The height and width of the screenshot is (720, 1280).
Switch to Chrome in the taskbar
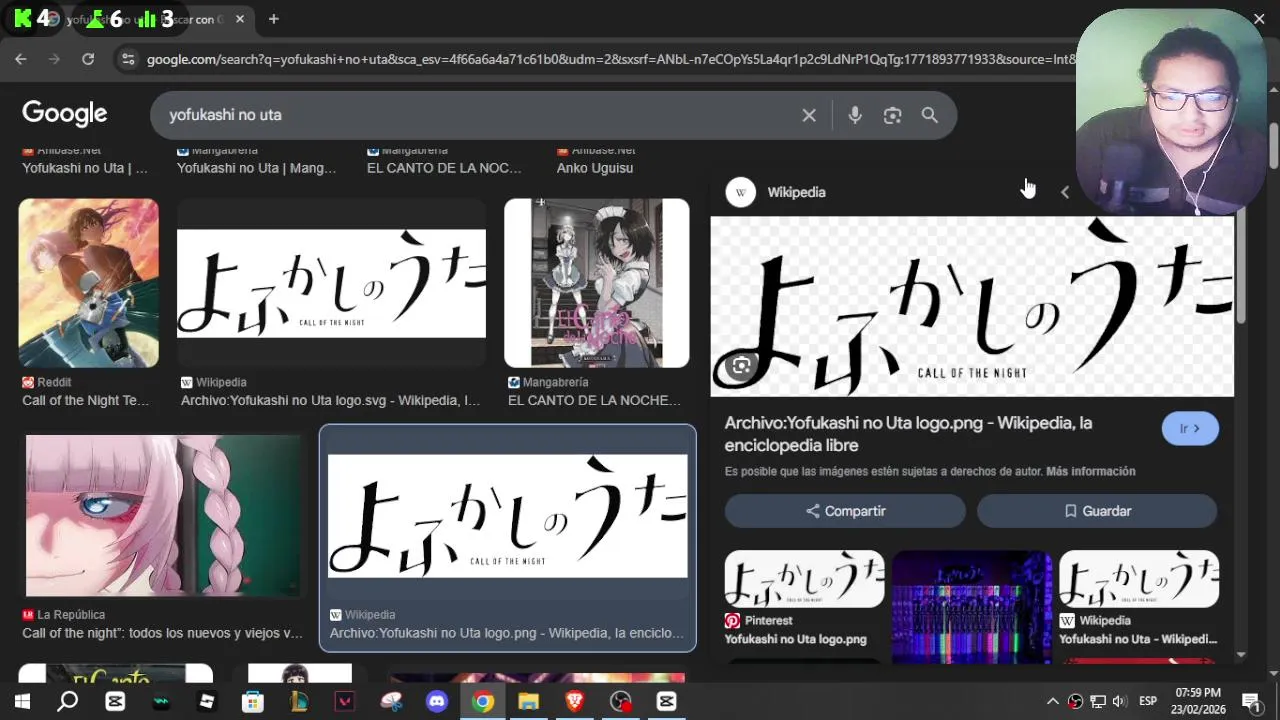click(x=483, y=702)
